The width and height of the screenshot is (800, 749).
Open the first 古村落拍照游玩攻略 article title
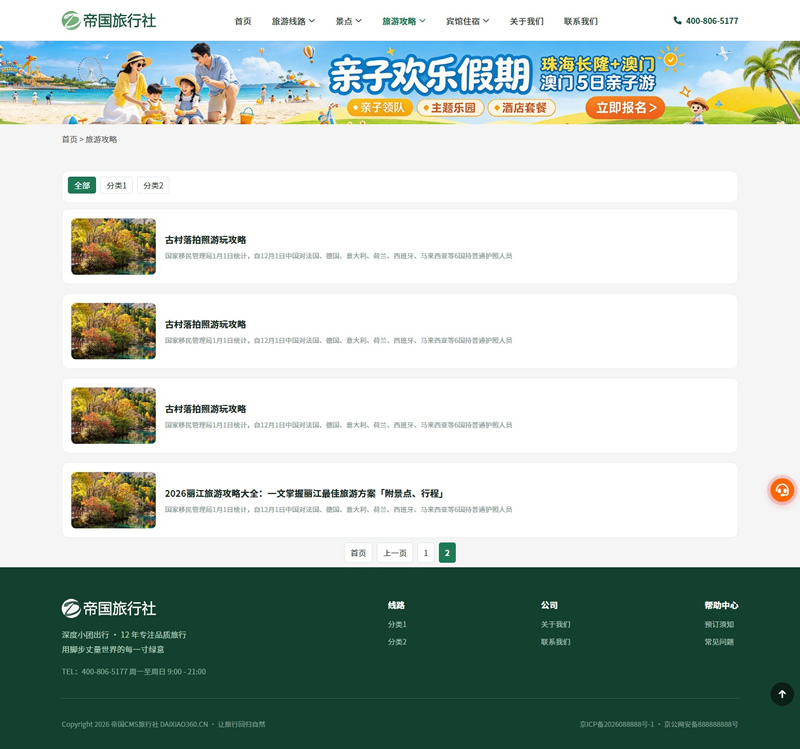(206, 240)
